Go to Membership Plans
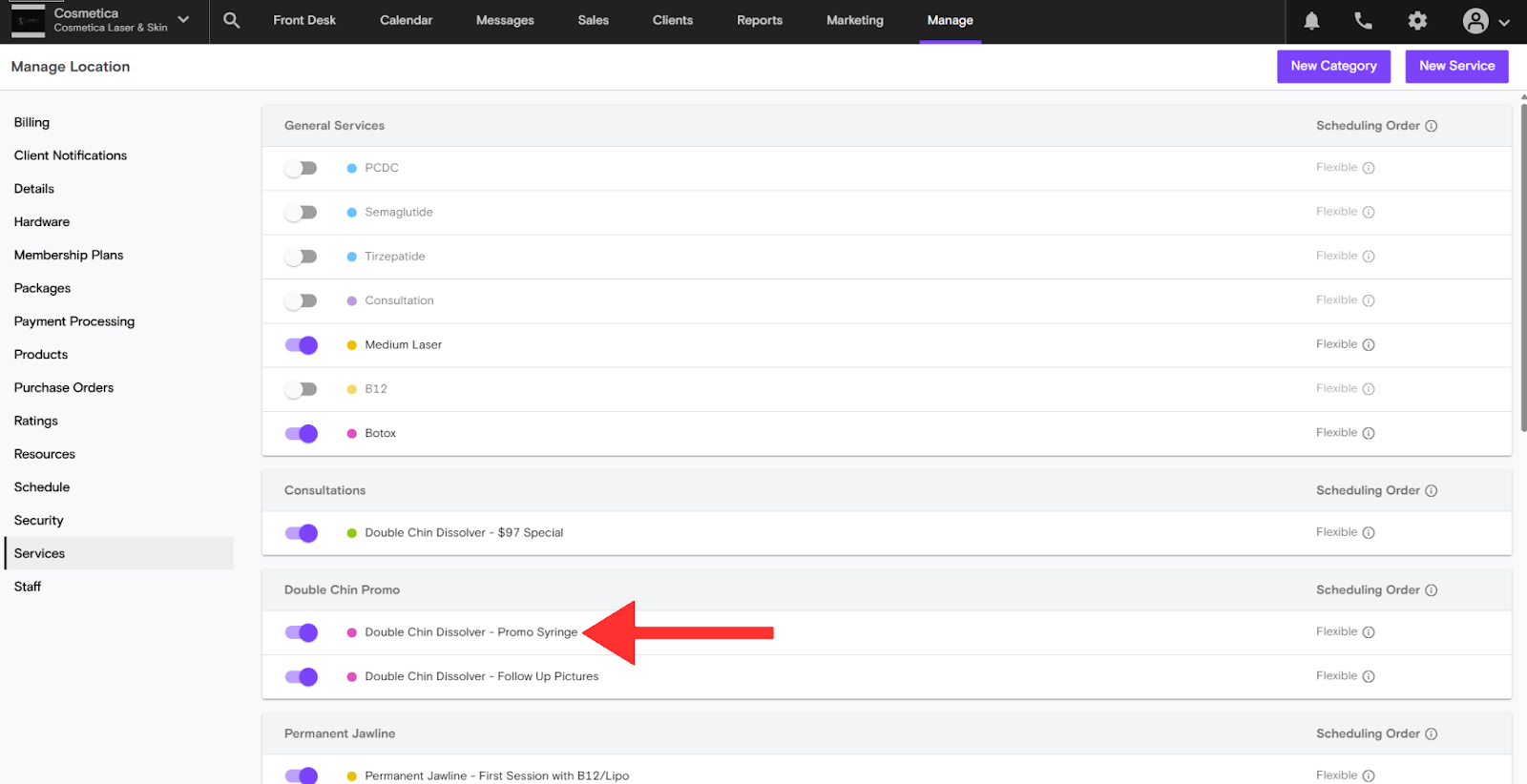The height and width of the screenshot is (784, 1527). click(x=69, y=255)
